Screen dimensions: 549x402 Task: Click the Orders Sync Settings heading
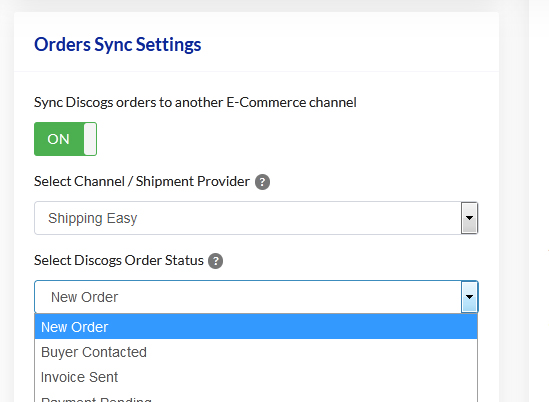118,45
